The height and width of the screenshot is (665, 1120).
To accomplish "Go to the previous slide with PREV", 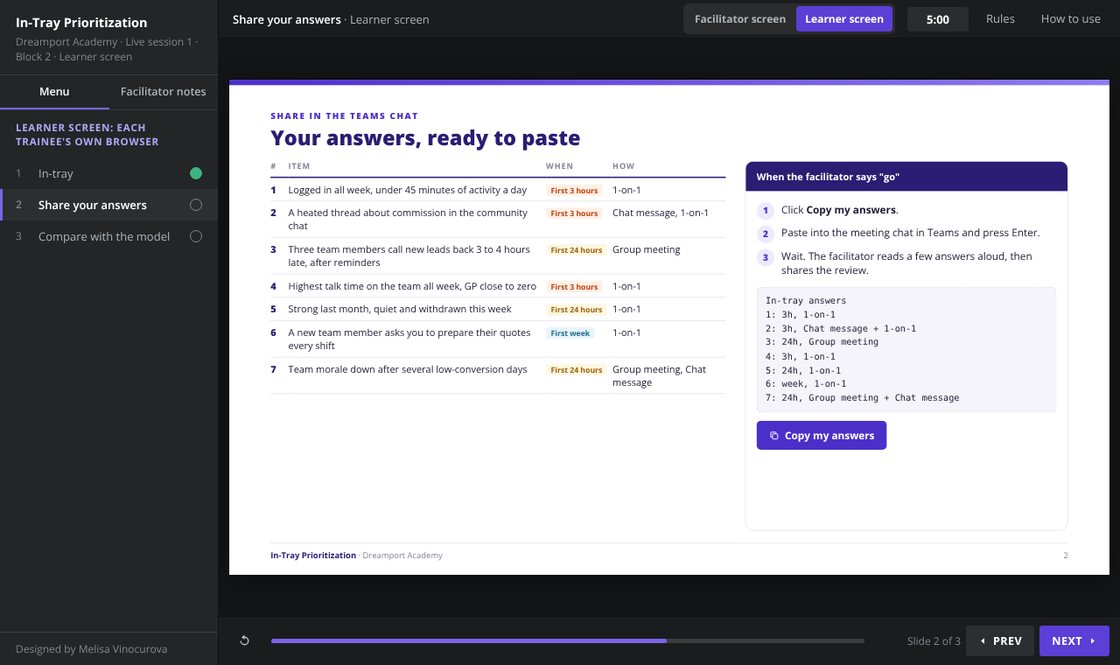I will pos(1000,641).
